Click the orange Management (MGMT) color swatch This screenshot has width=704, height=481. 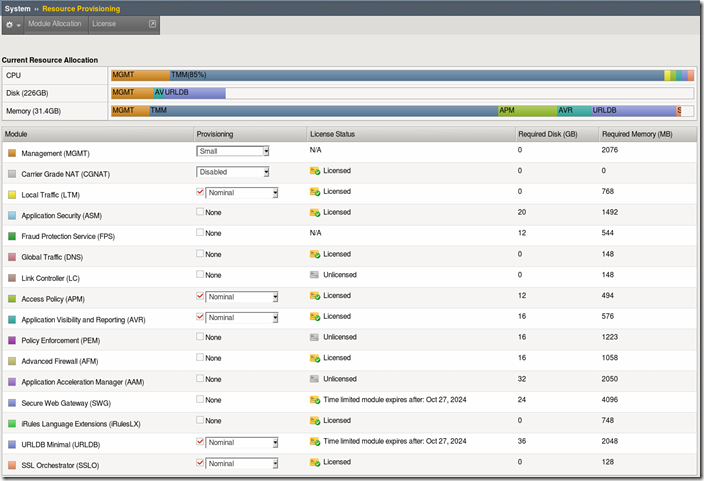pos(12,153)
